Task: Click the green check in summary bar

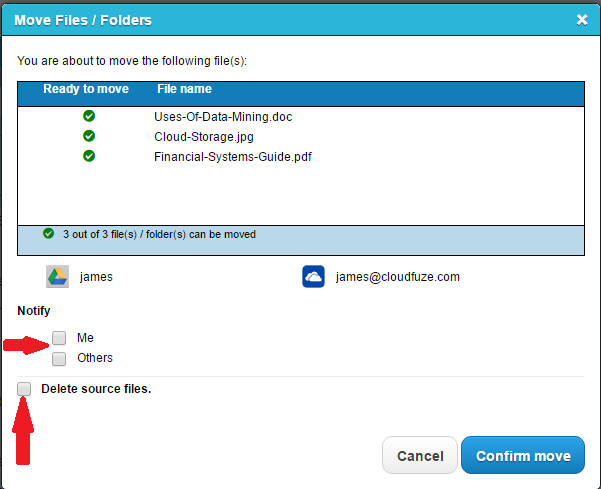Action: 48,234
